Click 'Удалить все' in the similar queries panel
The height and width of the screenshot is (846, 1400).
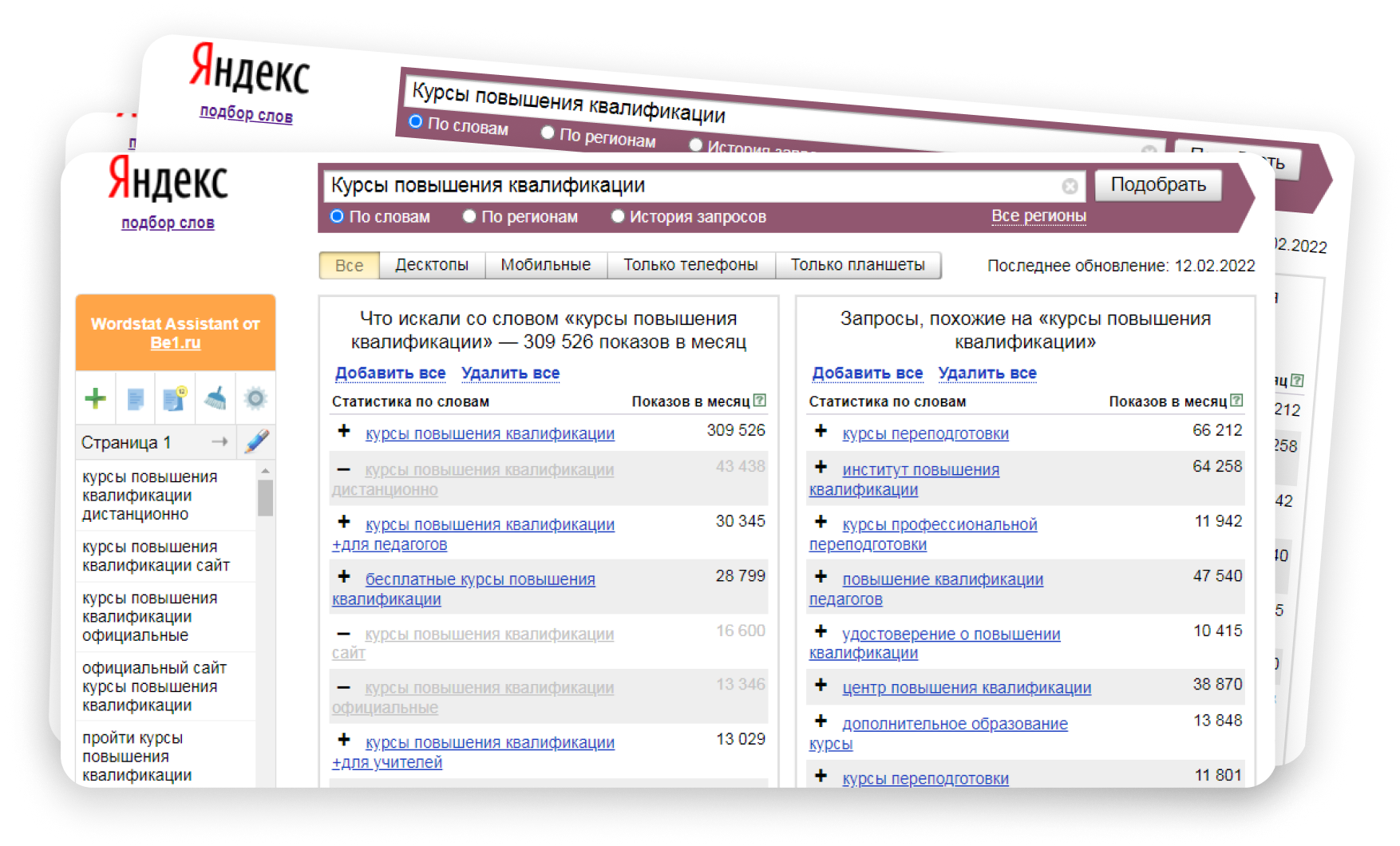pos(987,373)
